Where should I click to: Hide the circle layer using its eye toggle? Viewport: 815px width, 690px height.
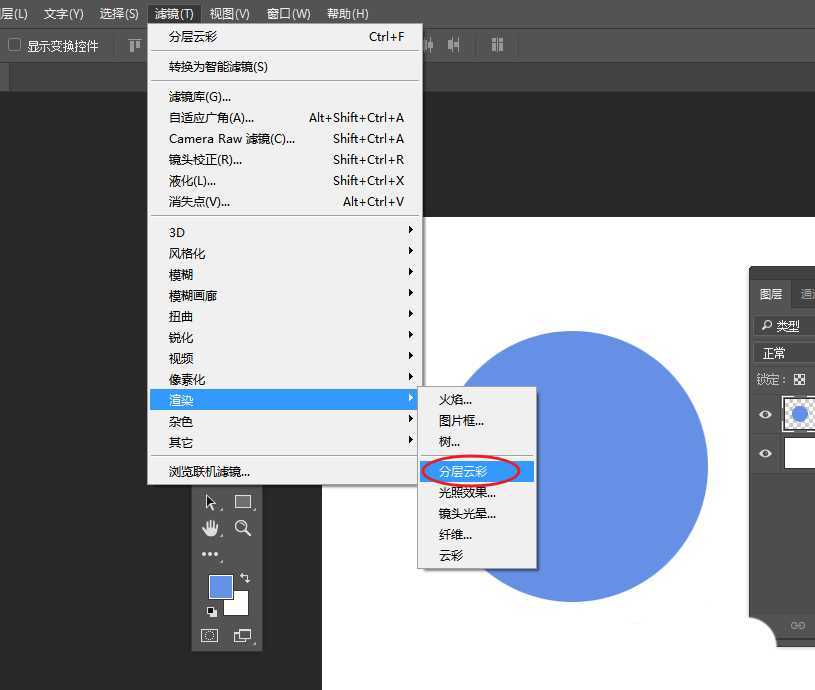click(765, 414)
